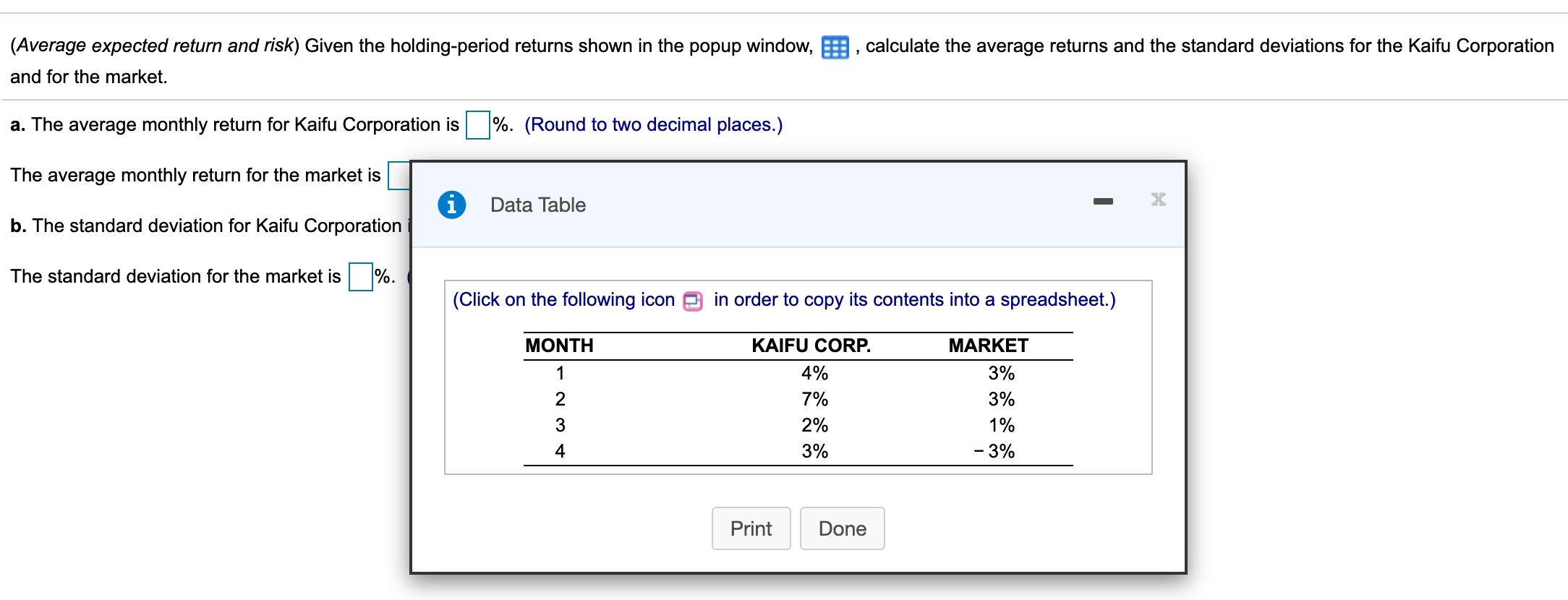Focus the market average monthly return input box
This screenshot has width=1568, height=600.
pos(399,176)
